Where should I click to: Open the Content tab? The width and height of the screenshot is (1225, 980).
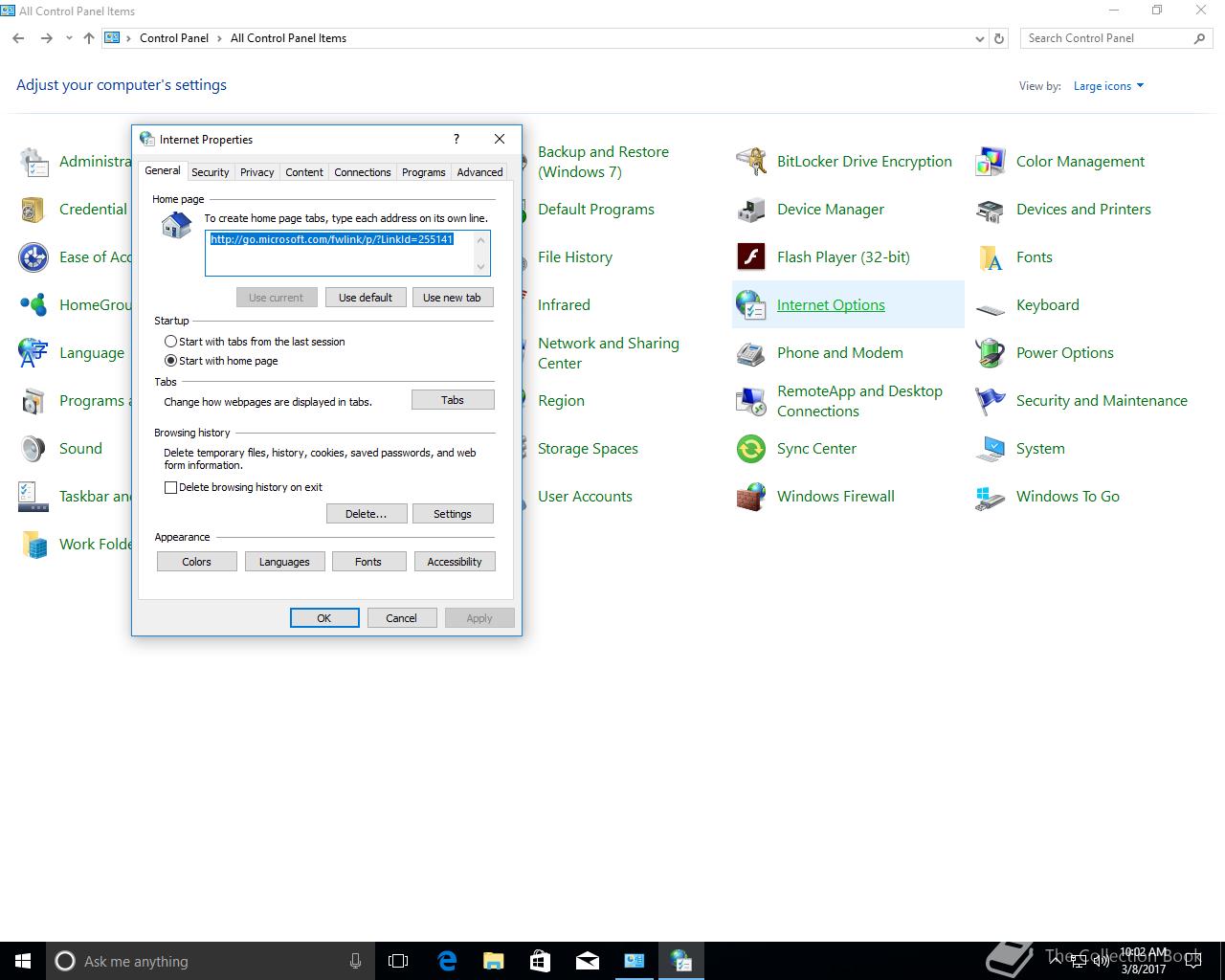click(303, 172)
